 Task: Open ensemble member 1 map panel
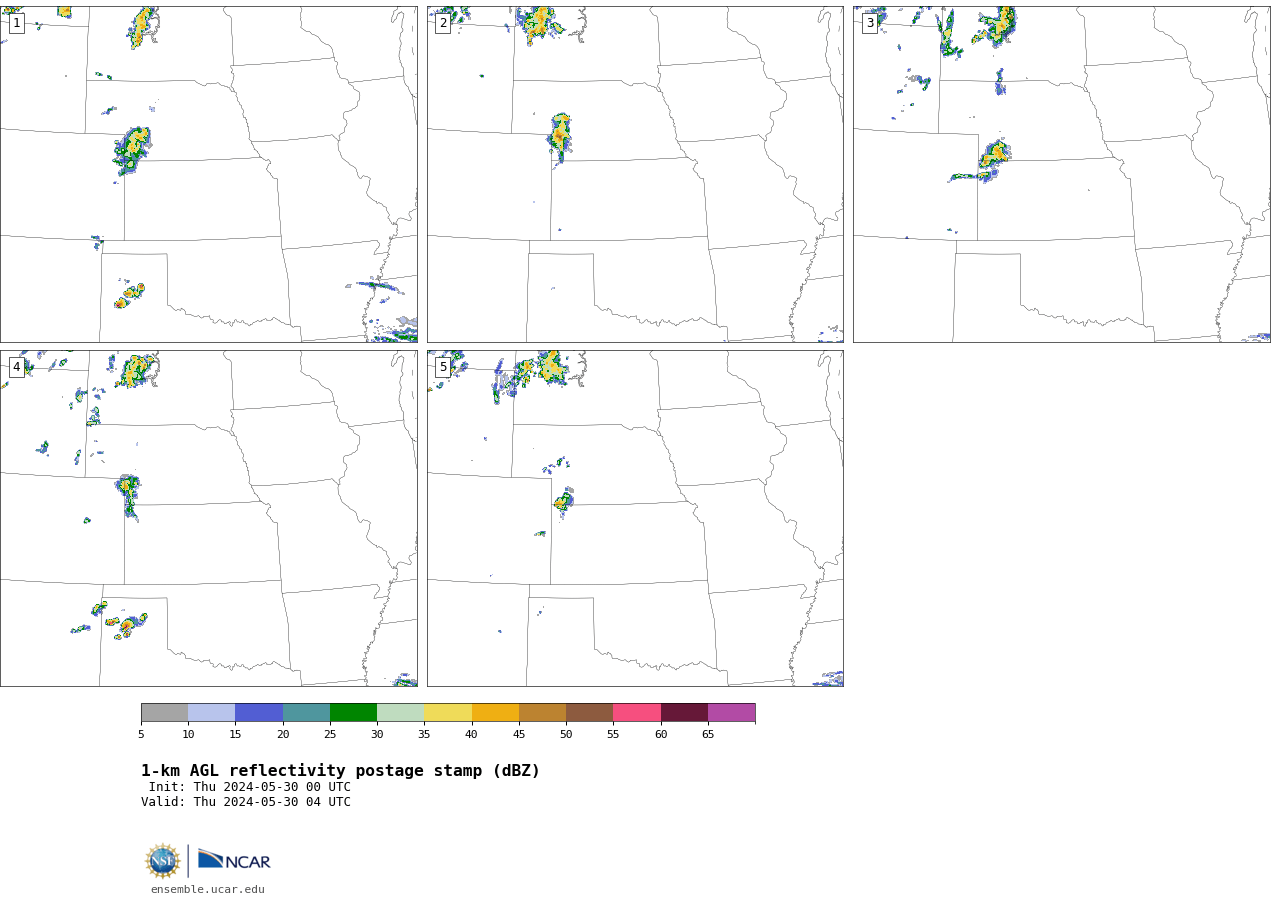pos(209,174)
